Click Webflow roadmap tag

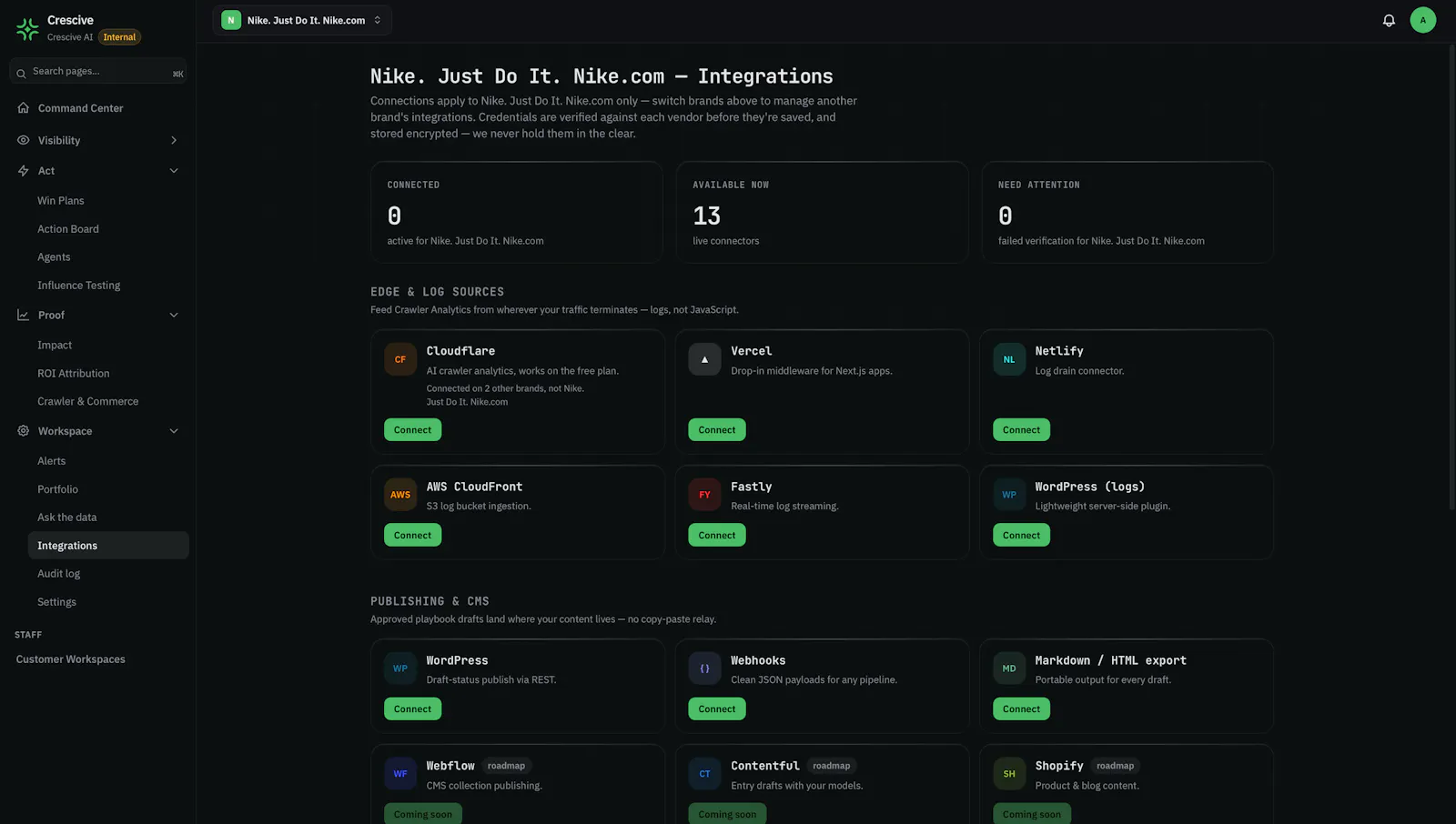(x=506, y=766)
